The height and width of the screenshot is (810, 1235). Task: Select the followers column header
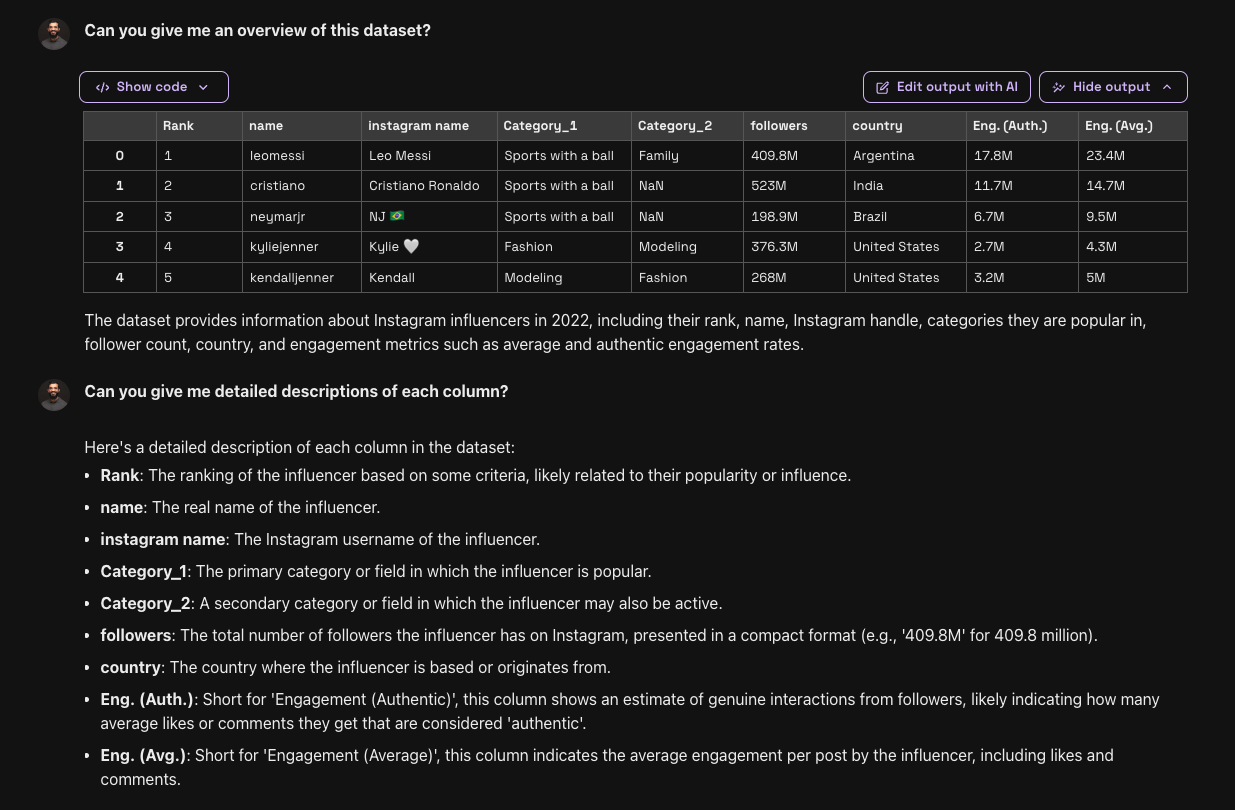coord(778,126)
